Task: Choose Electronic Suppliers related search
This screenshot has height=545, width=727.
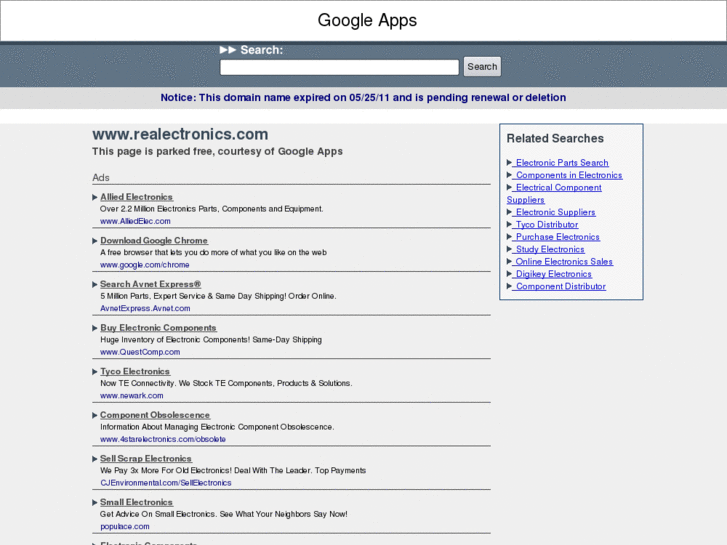Action: (x=555, y=212)
